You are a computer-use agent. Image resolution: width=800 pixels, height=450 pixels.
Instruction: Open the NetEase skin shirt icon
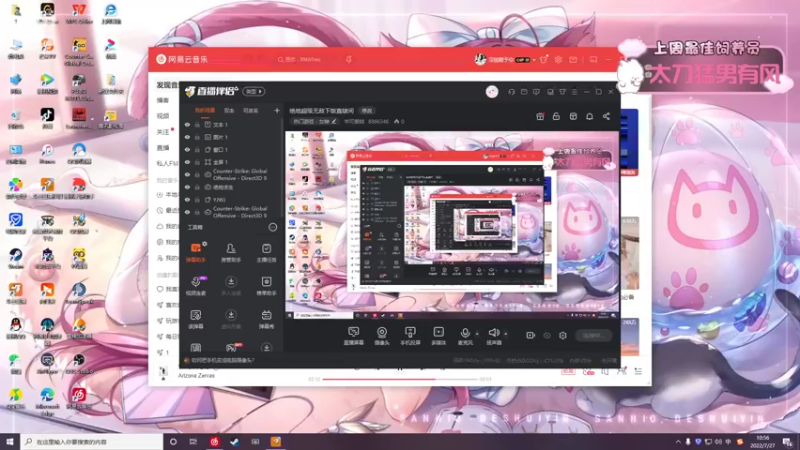click(544, 60)
